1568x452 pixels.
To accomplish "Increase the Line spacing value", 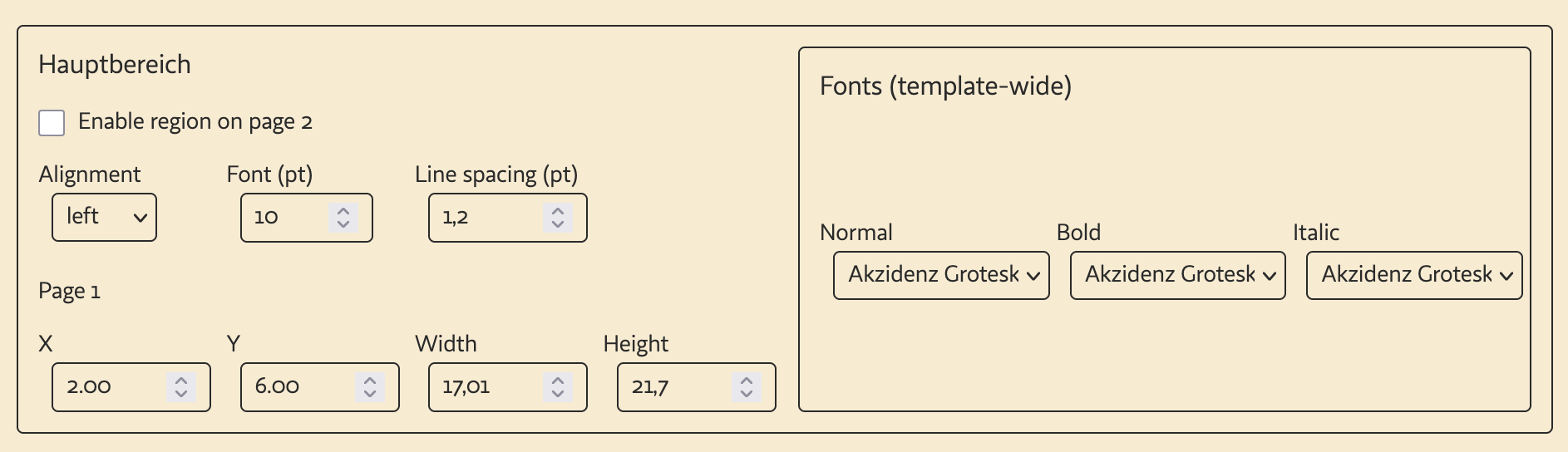I will click(x=558, y=211).
